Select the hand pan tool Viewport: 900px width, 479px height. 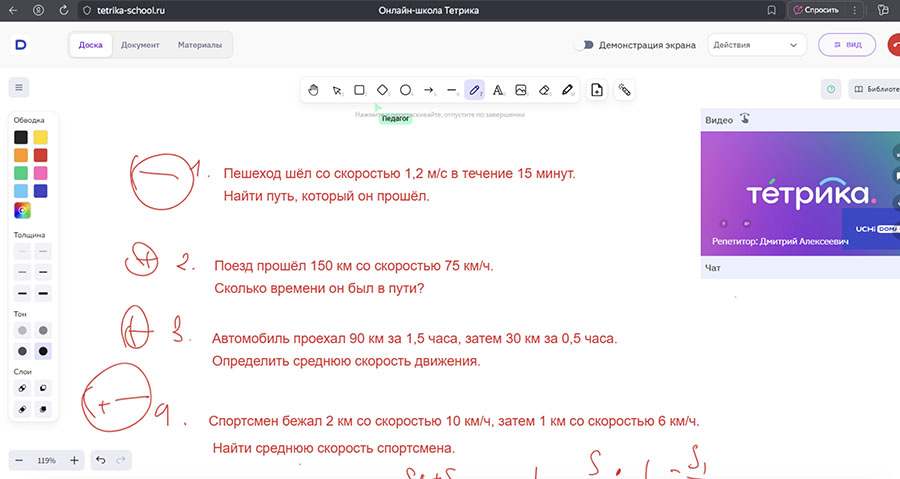[313, 90]
